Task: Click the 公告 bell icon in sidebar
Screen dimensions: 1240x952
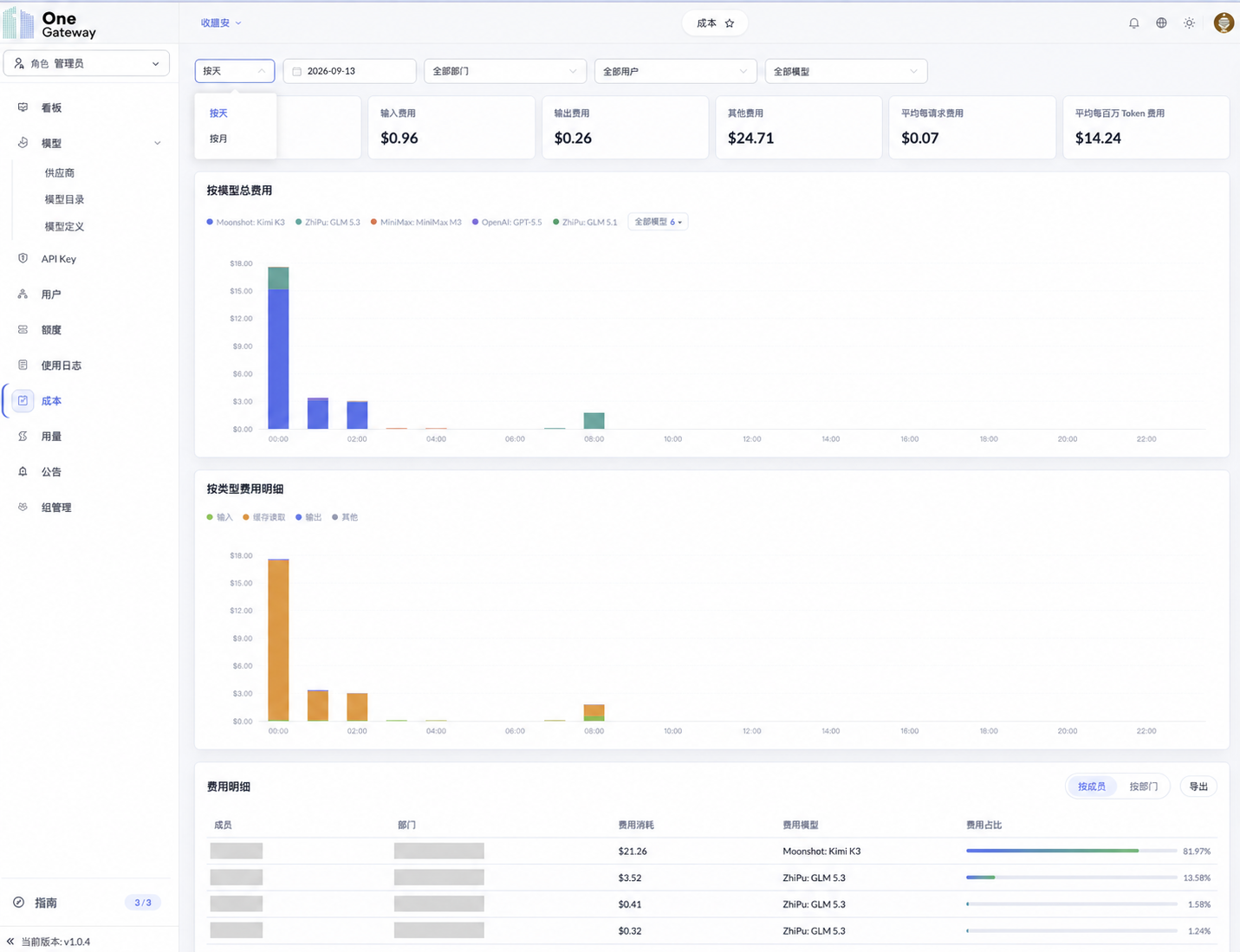Action: coord(23,472)
